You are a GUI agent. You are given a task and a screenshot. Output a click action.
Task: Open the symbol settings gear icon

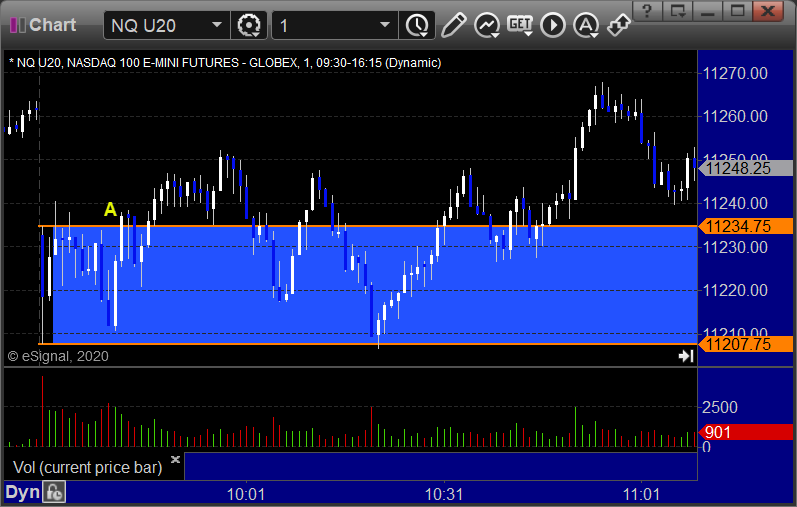click(249, 25)
